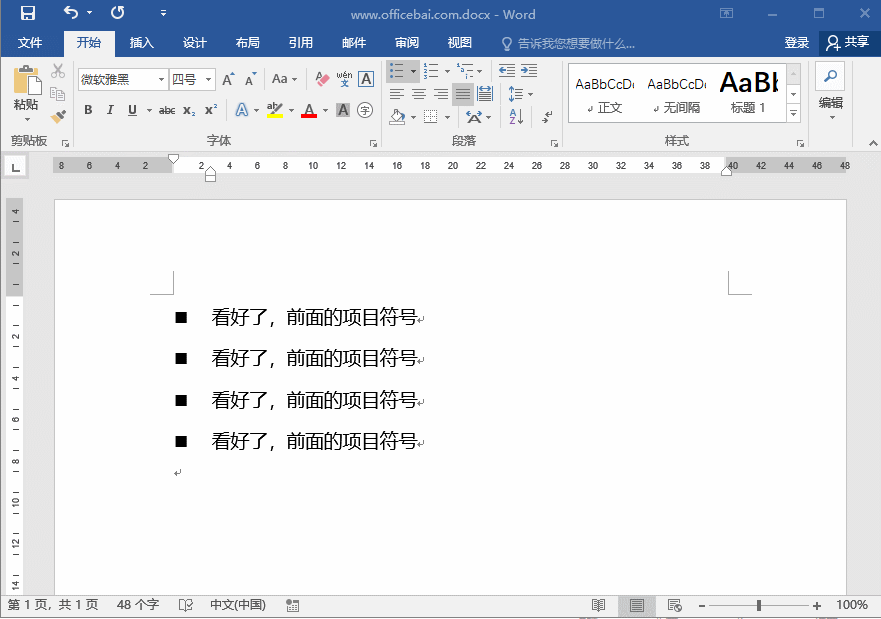Open bullet library dropdown arrow

click(414, 71)
